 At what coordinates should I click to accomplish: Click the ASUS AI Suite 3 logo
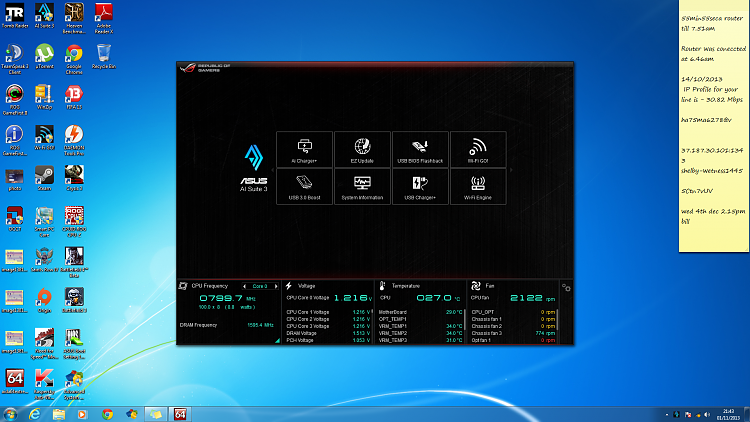(x=254, y=168)
